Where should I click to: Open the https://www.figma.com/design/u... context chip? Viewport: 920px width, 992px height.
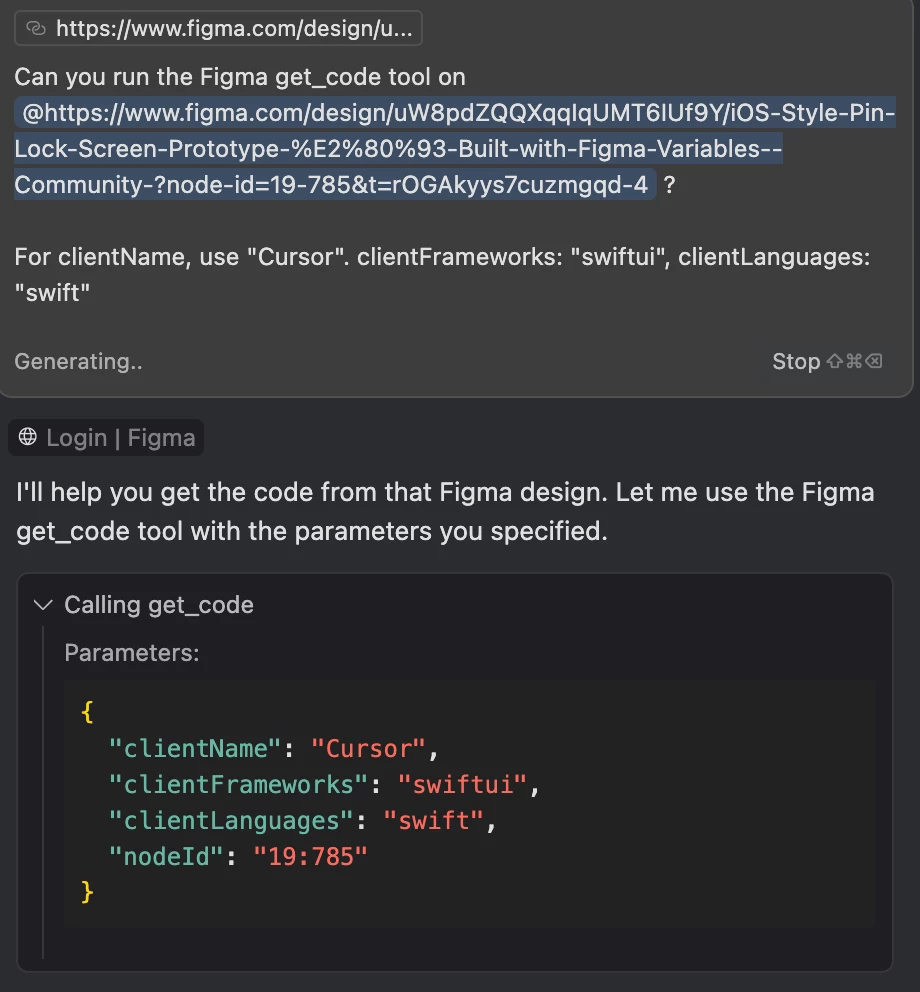(218, 28)
